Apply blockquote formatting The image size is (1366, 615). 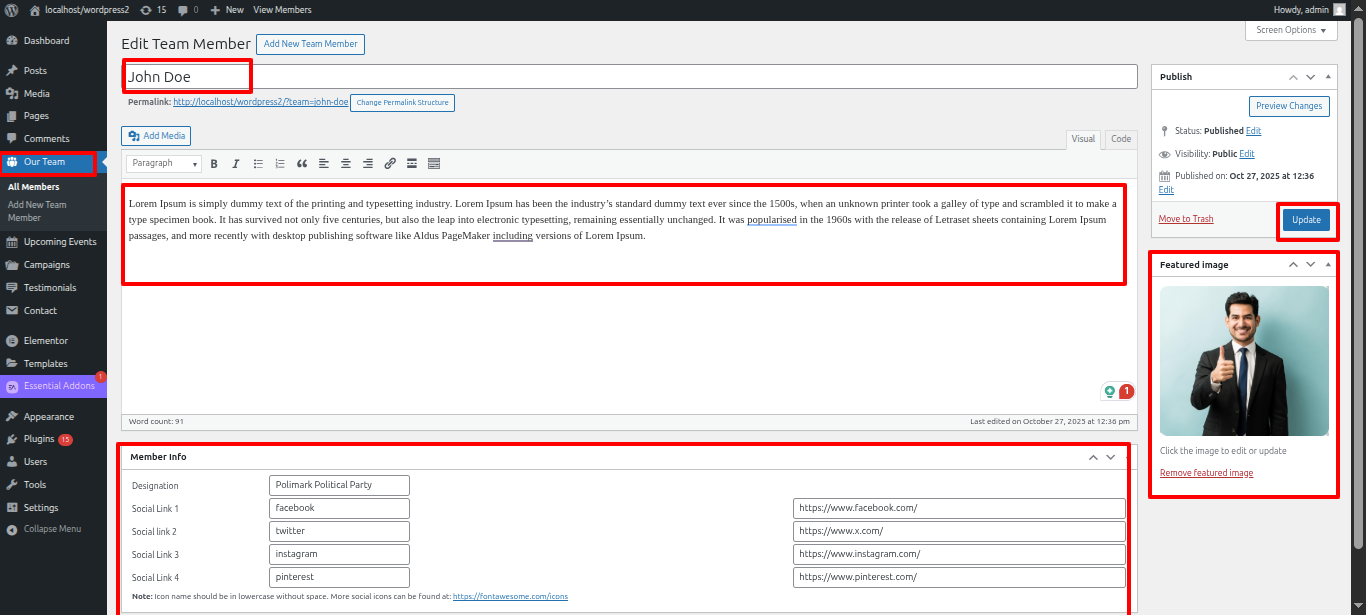302,164
